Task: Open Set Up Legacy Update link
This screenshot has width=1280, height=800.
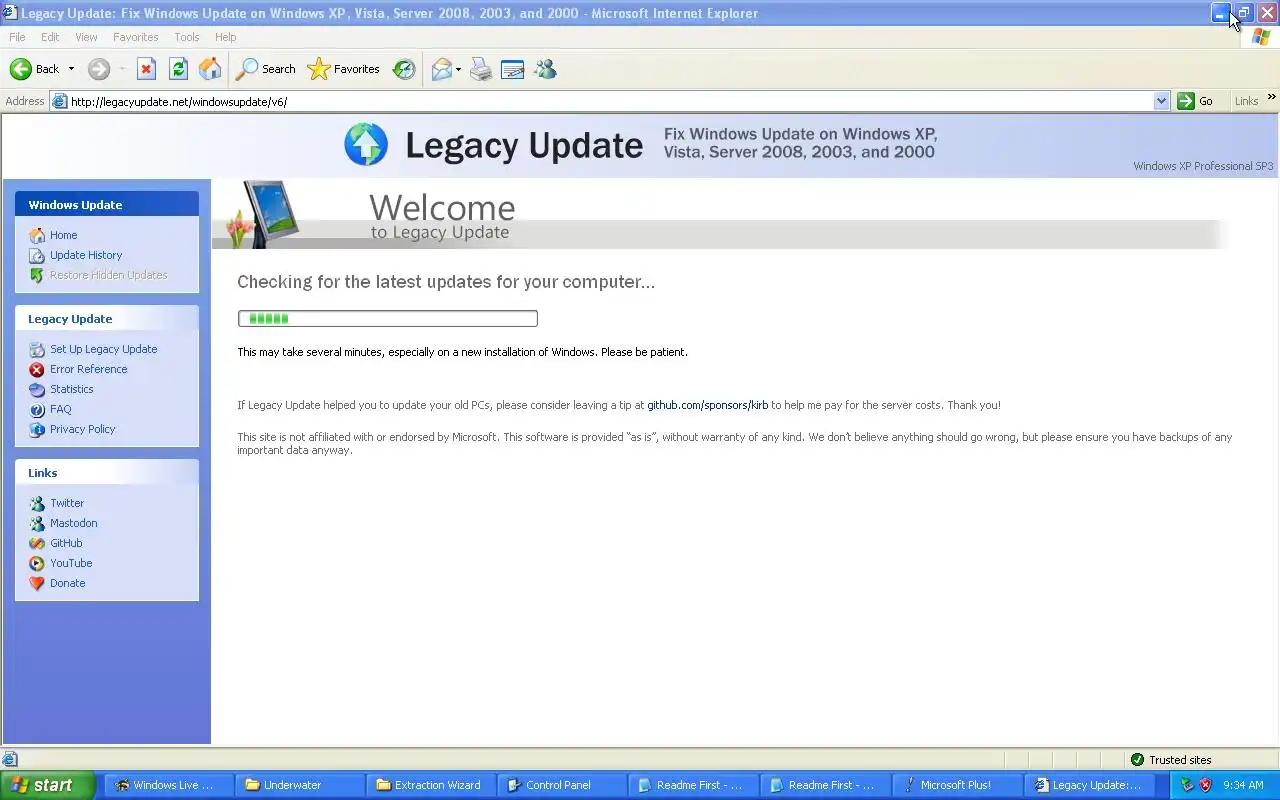Action: click(x=103, y=349)
